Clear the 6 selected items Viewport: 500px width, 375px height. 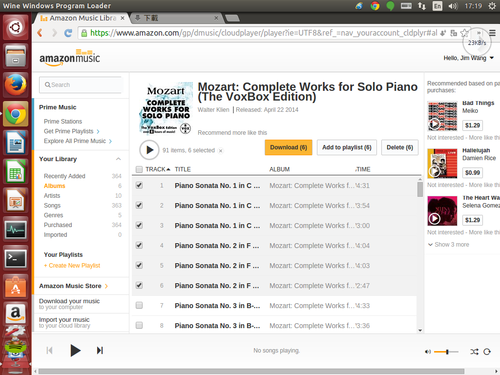(220, 151)
